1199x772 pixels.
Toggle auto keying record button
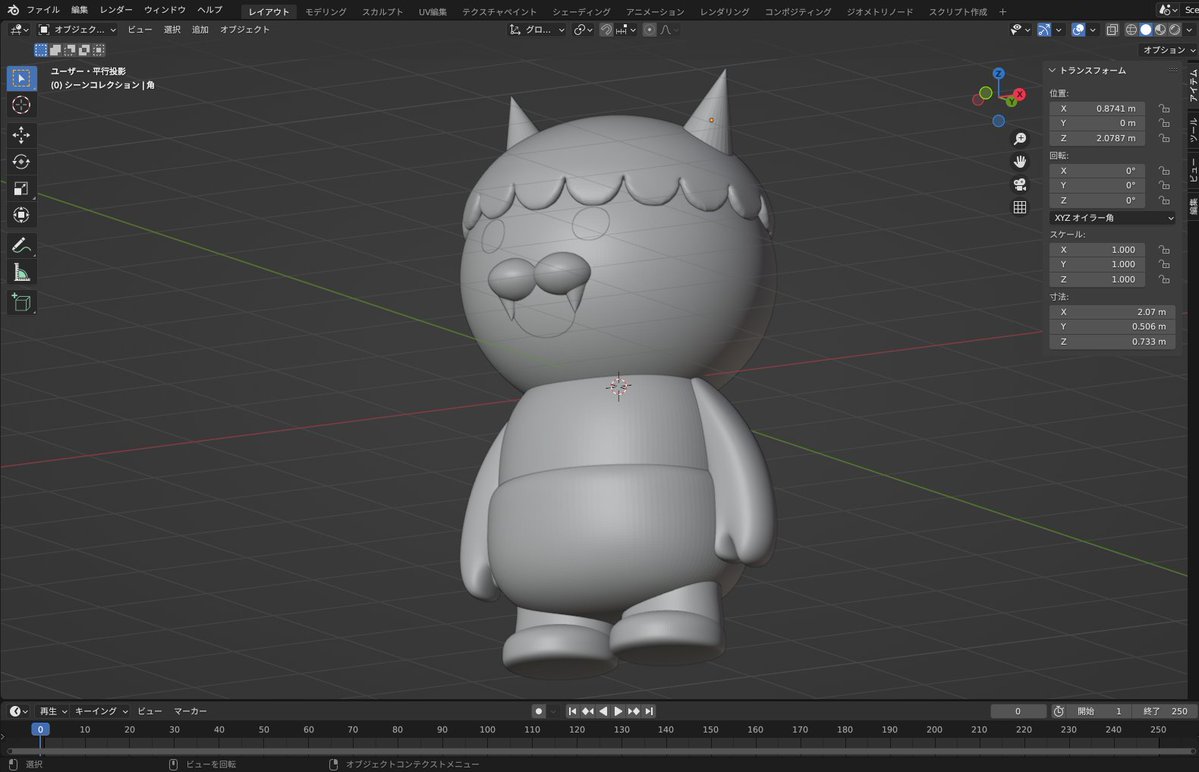(538, 711)
